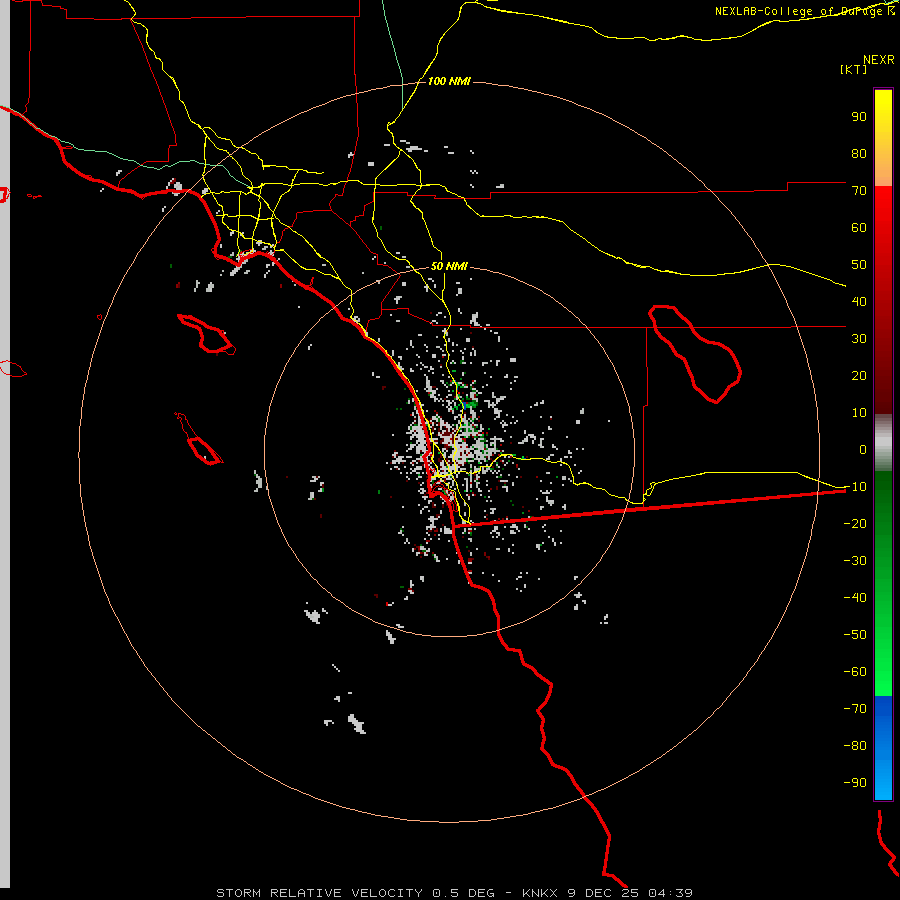The height and width of the screenshot is (900, 900).
Task: Click the 40 value on the color scale
Action: [859, 301]
